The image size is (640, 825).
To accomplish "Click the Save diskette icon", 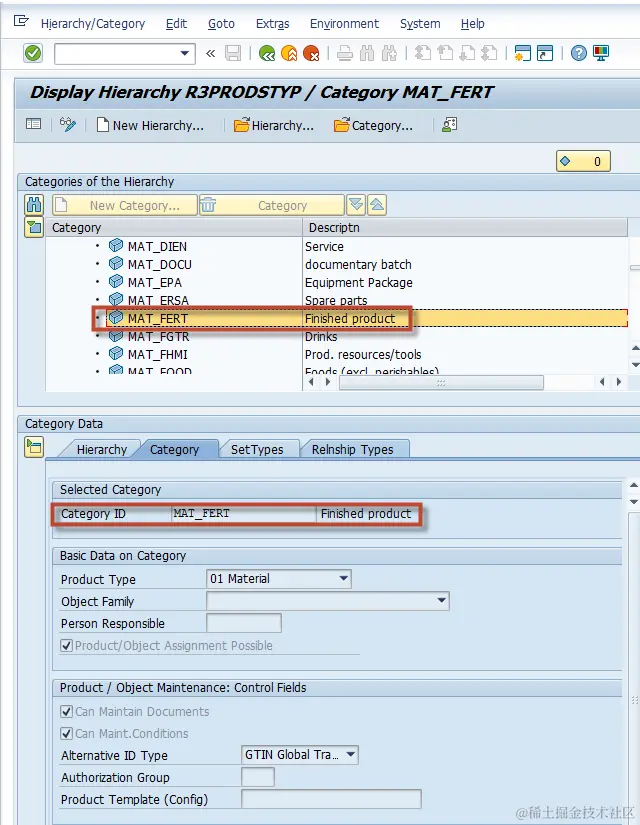I will [x=233, y=53].
